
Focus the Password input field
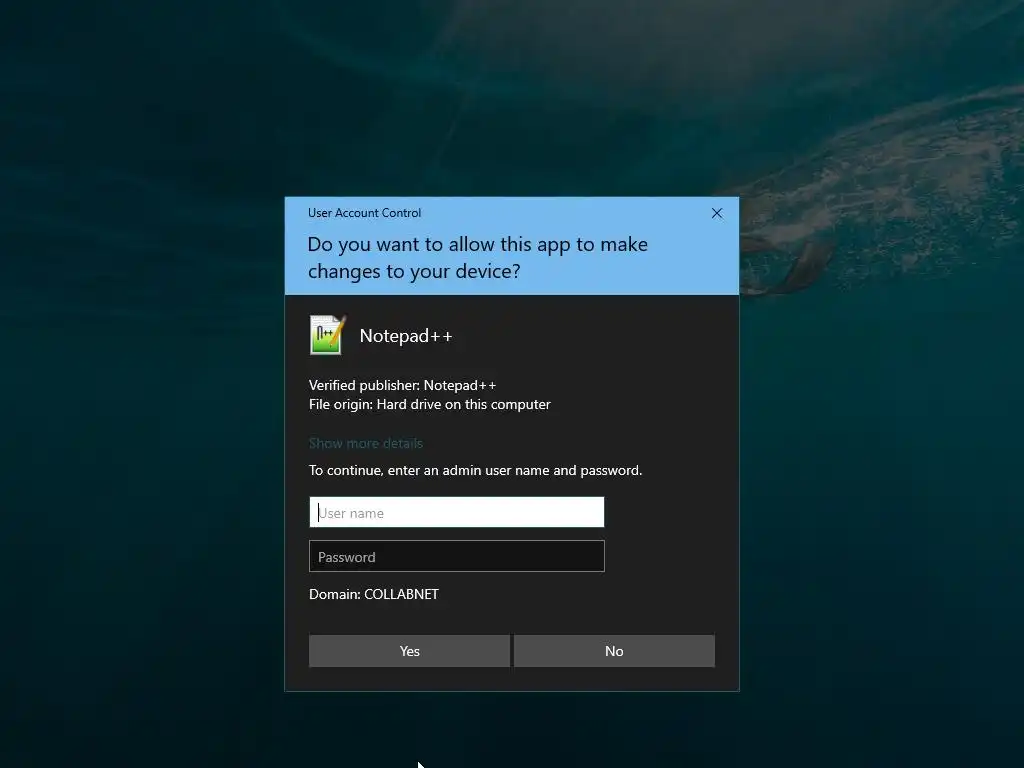click(x=456, y=556)
